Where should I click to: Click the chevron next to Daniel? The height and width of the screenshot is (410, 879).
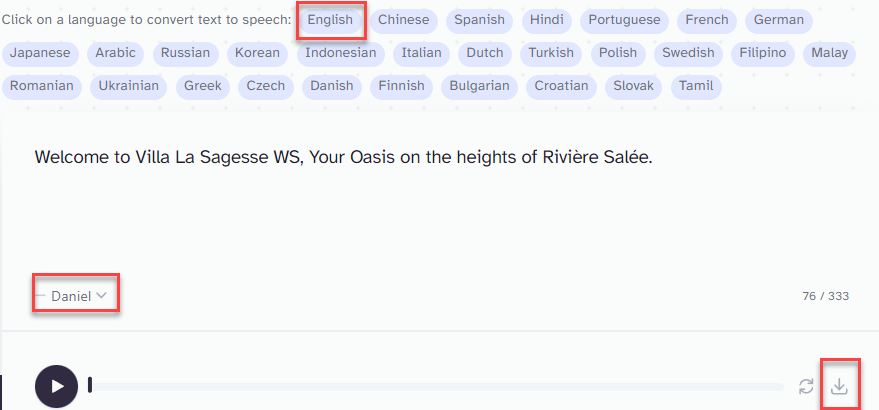(101, 296)
